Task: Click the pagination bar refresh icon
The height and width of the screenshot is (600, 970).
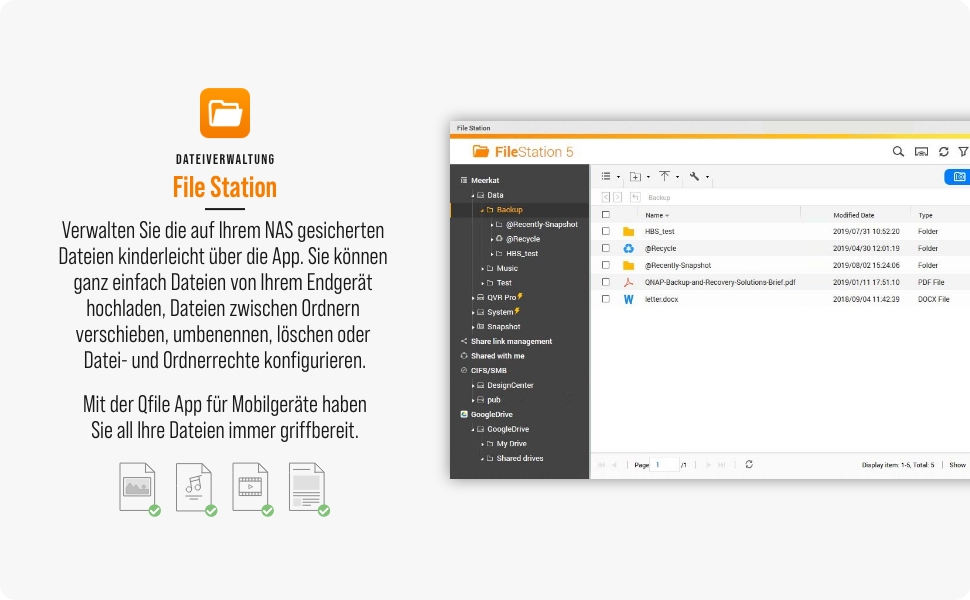Action: (749, 464)
